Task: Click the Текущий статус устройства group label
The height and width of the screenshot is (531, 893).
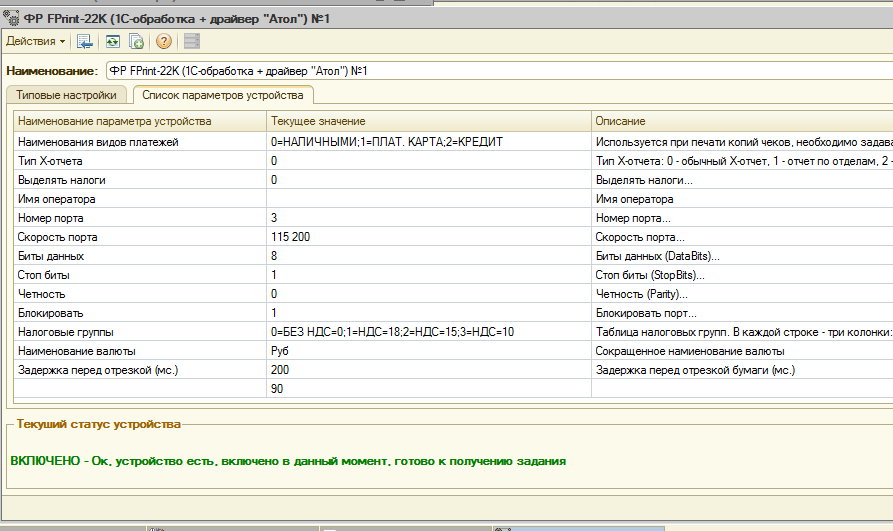Action: coord(99,424)
